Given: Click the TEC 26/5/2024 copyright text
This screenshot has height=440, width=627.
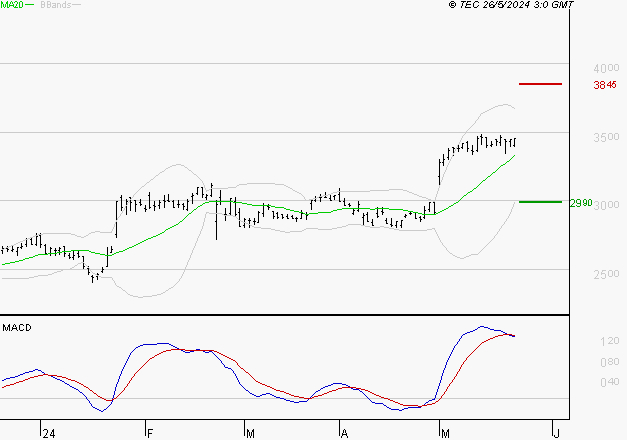Looking at the screenshot, I should point(511,5).
